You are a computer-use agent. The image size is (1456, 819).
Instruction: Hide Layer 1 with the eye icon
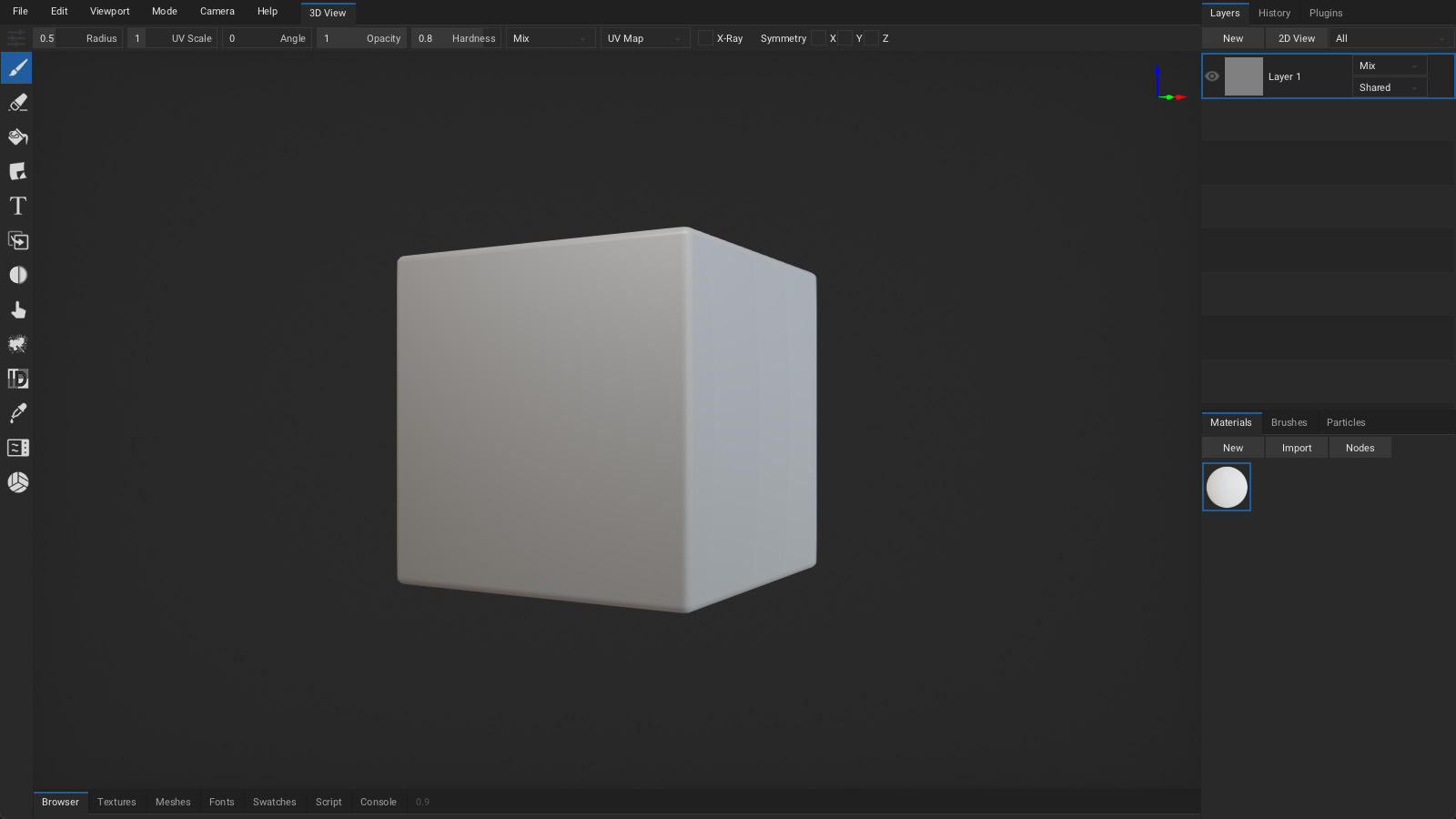(1212, 76)
